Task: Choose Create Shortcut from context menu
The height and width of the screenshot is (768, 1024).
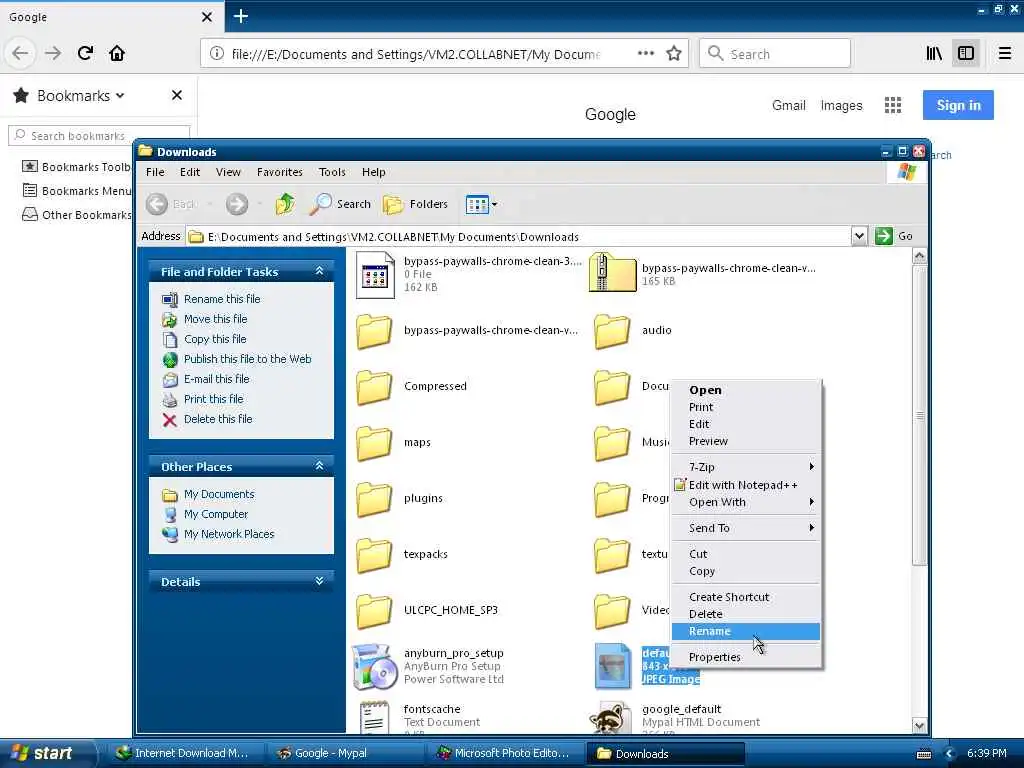Action: [746, 597]
